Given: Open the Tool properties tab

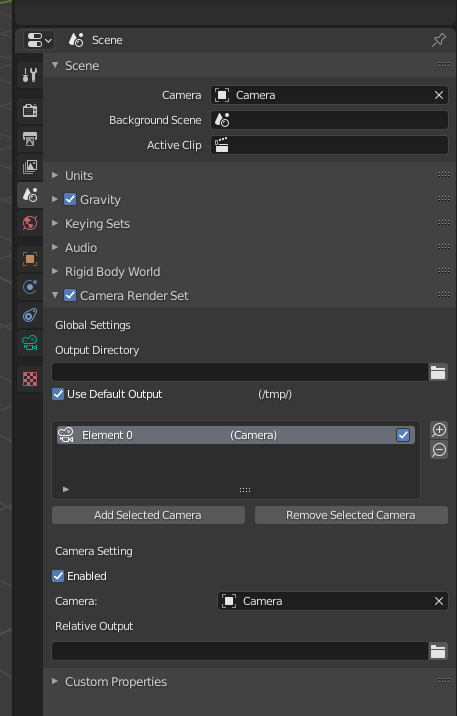Looking at the screenshot, I should tap(30, 74).
